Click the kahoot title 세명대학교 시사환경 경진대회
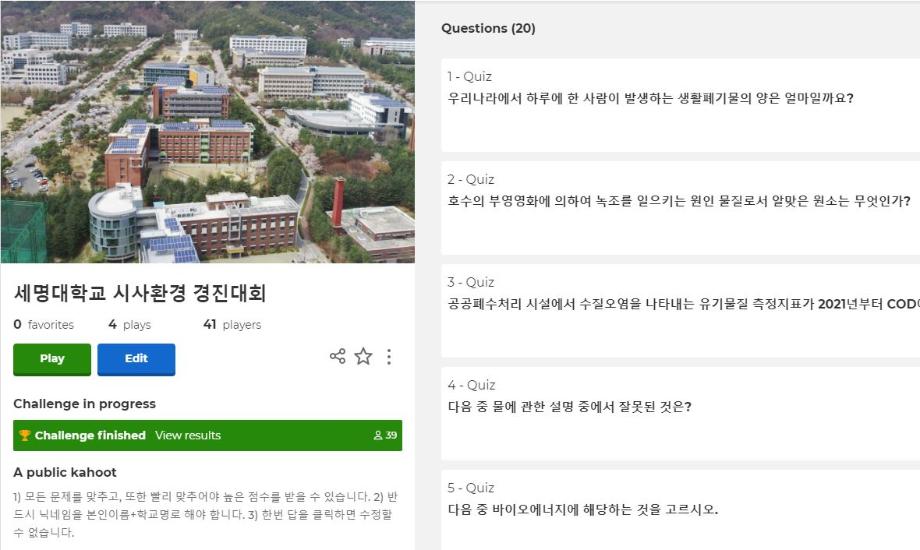Viewport: 920px width, 550px height. pyautogui.click(x=140, y=292)
